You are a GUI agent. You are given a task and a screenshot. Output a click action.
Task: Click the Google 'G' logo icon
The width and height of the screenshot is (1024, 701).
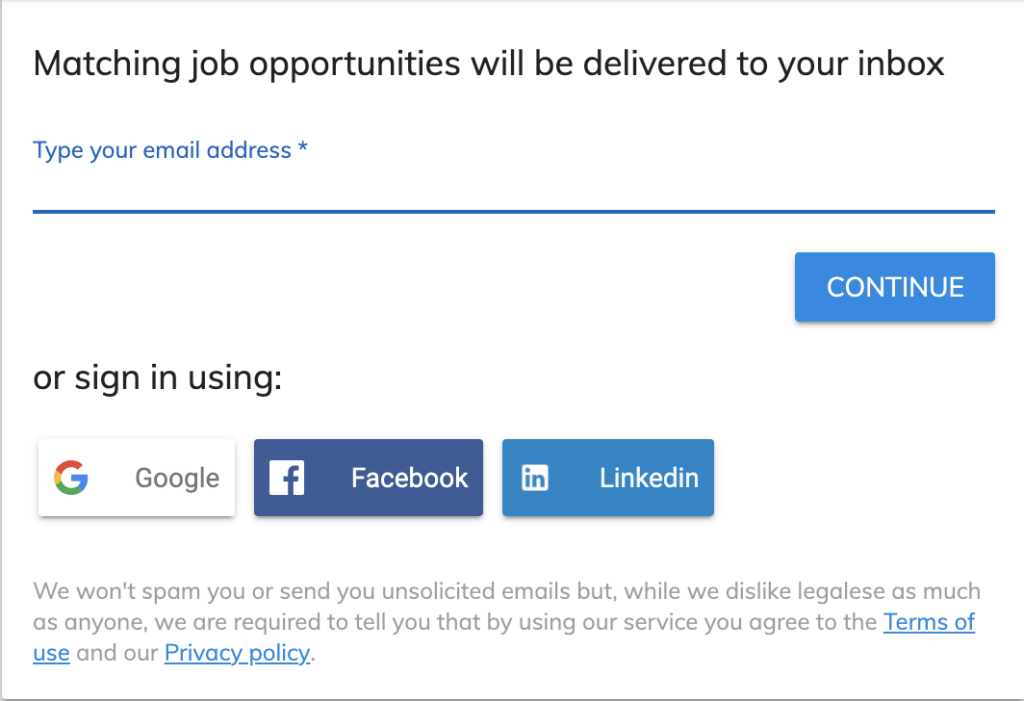click(x=71, y=478)
